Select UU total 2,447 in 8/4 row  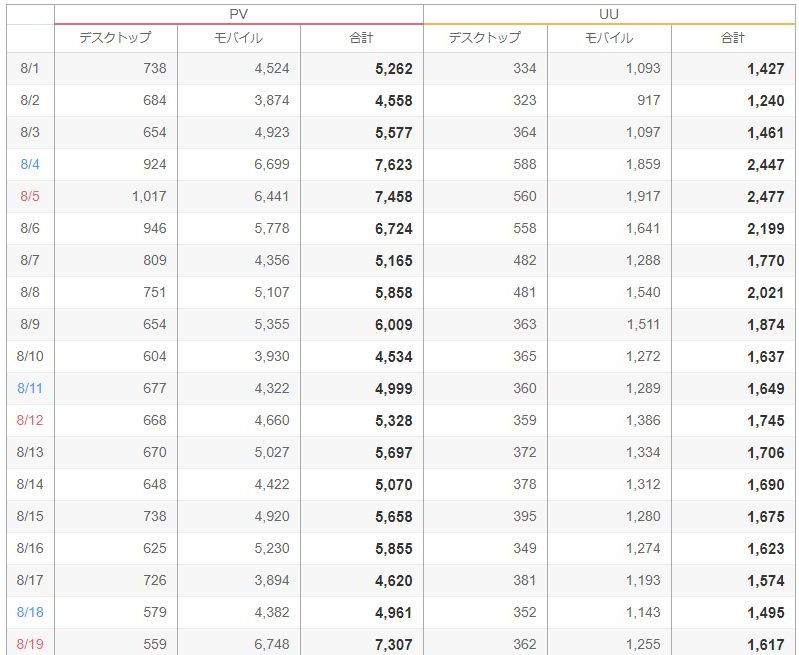coord(765,165)
